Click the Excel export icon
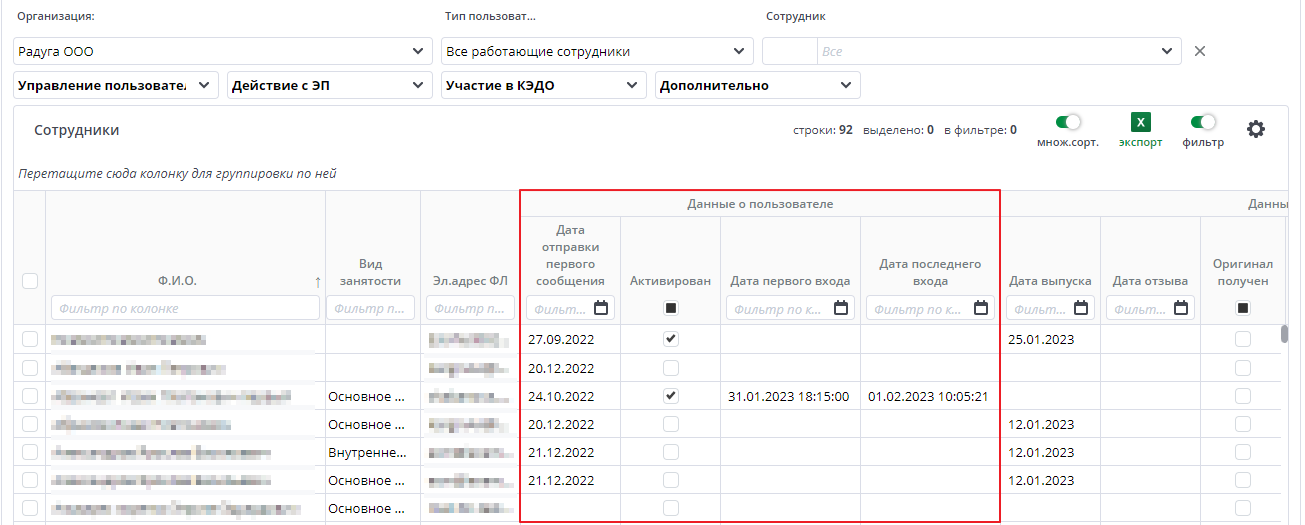The width and height of the screenshot is (1305, 525). click(x=1140, y=122)
